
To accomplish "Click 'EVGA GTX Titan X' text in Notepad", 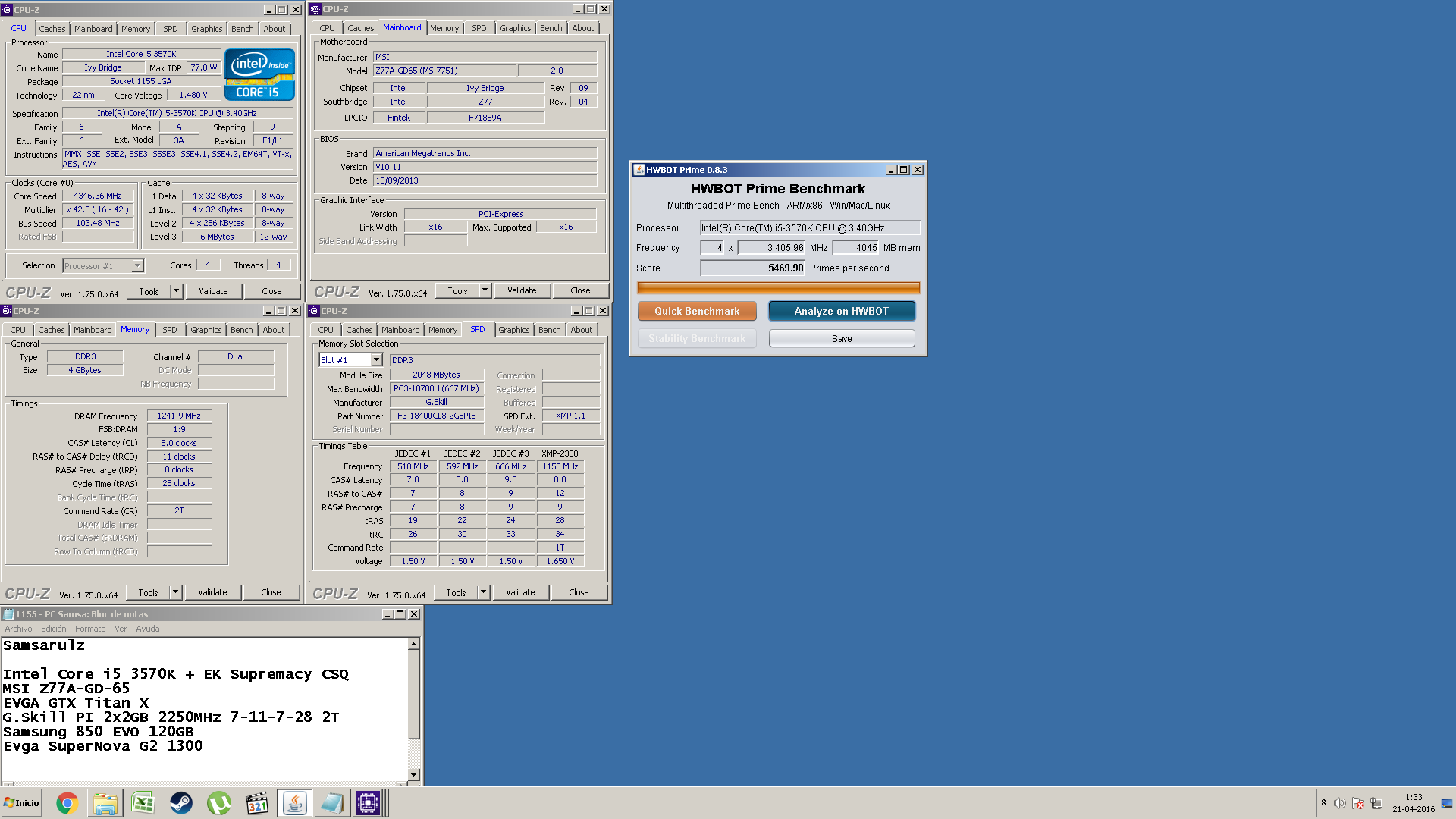I will 76,703.
